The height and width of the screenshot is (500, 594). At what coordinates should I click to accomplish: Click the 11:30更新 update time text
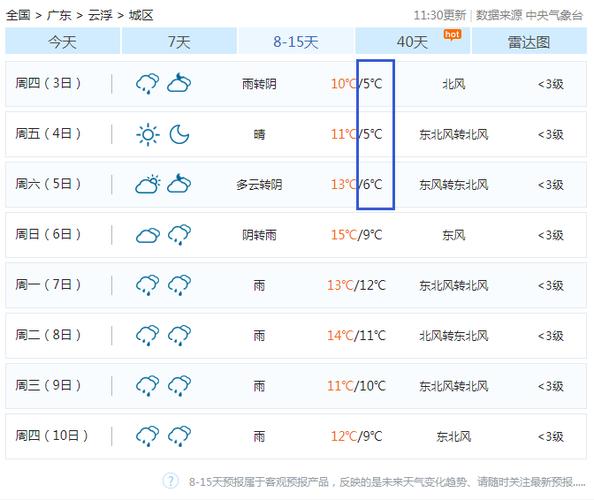click(439, 16)
